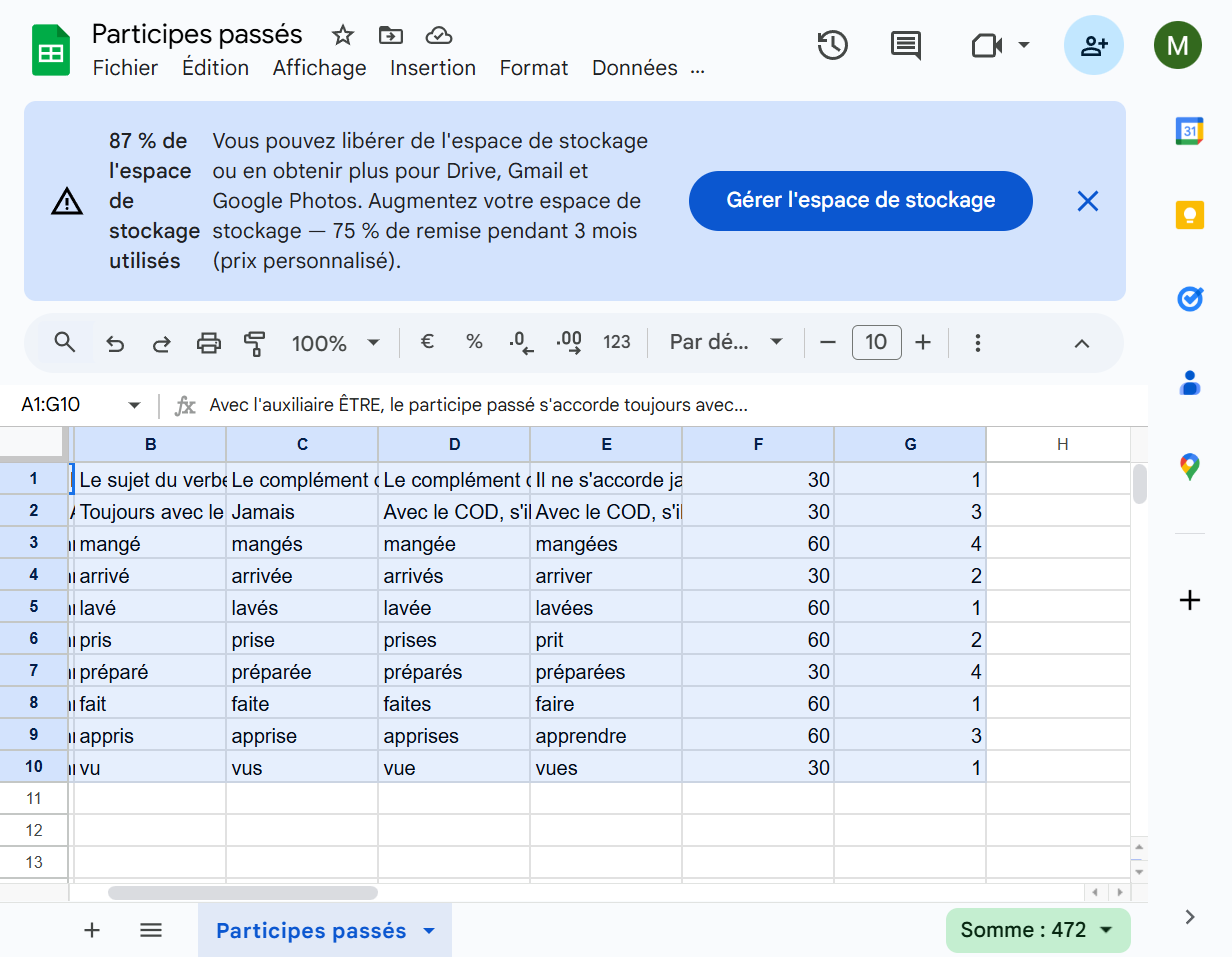Select row 5 header
The width and height of the screenshot is (1232, 959).
[34, 607]
